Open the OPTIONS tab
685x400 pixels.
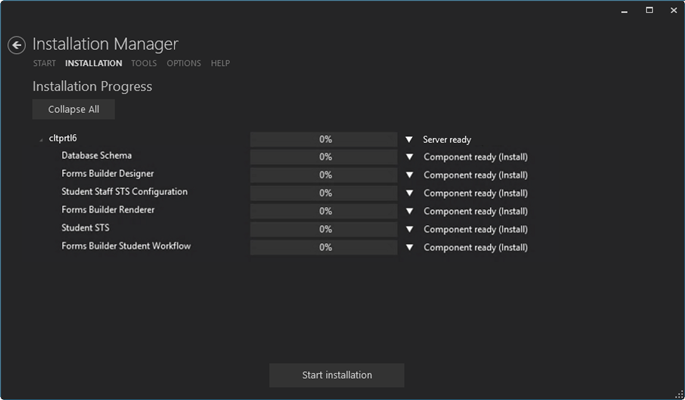point(184,63)
